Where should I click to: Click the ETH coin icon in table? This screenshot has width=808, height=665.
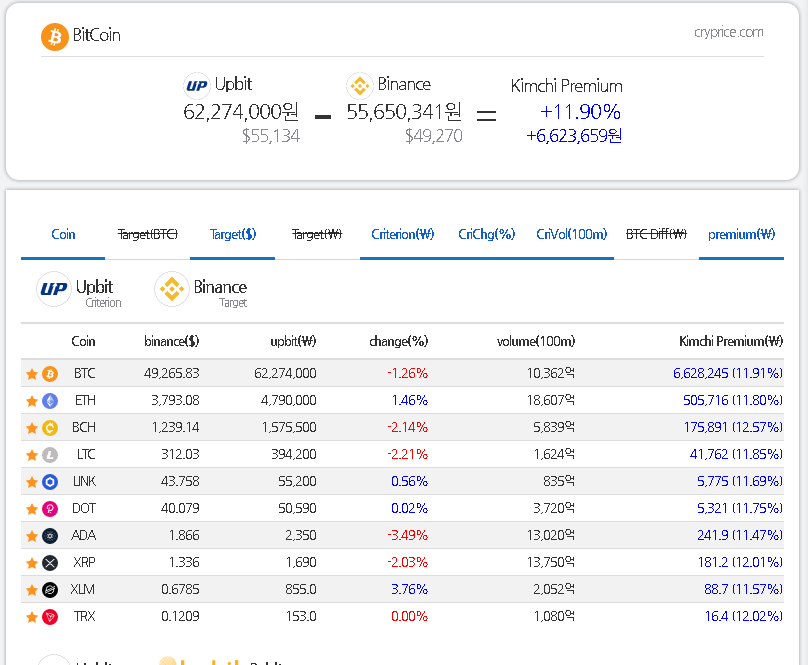50,401
